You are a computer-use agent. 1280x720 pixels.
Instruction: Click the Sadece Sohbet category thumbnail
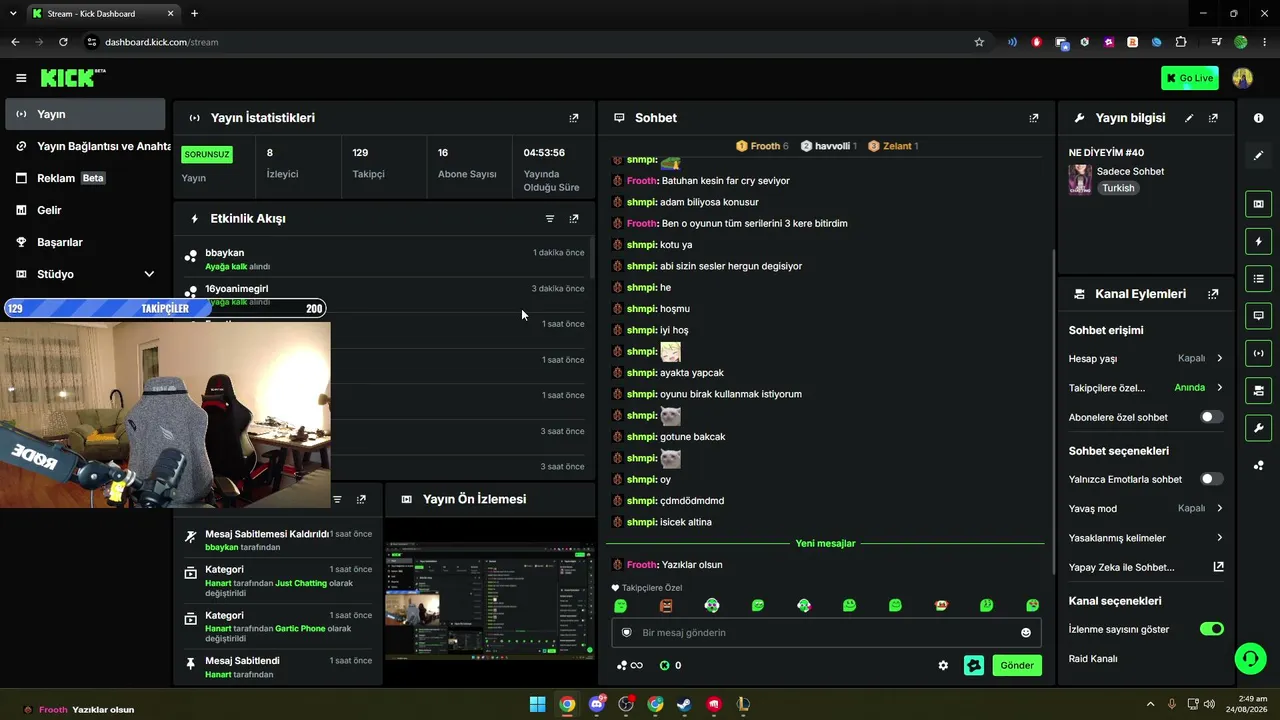click(x=1080, y=179)
